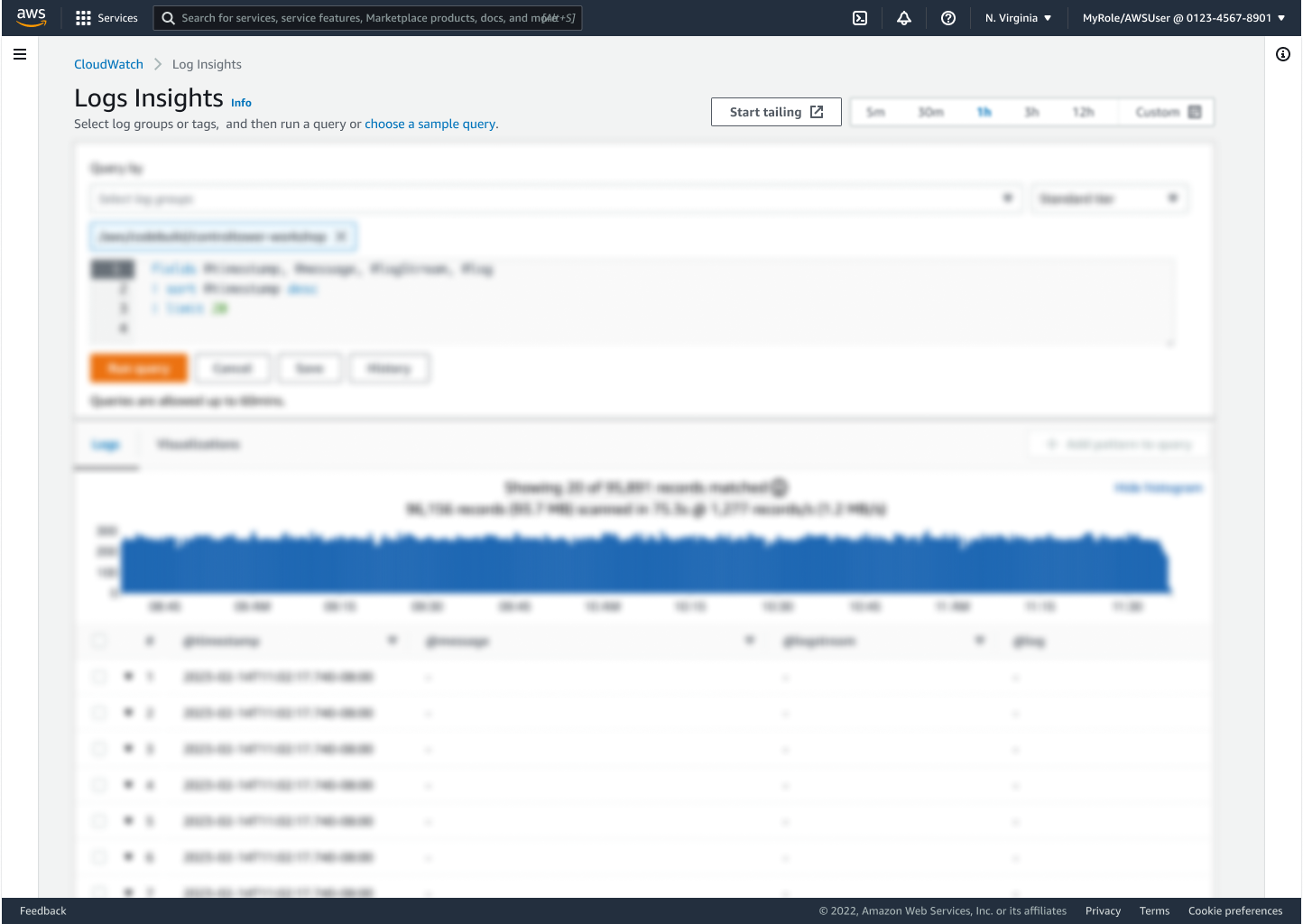This screenshot has width=1303, height=924.
Task: Launch CloudShell from the top bar icon
Action: pos(860,18)
